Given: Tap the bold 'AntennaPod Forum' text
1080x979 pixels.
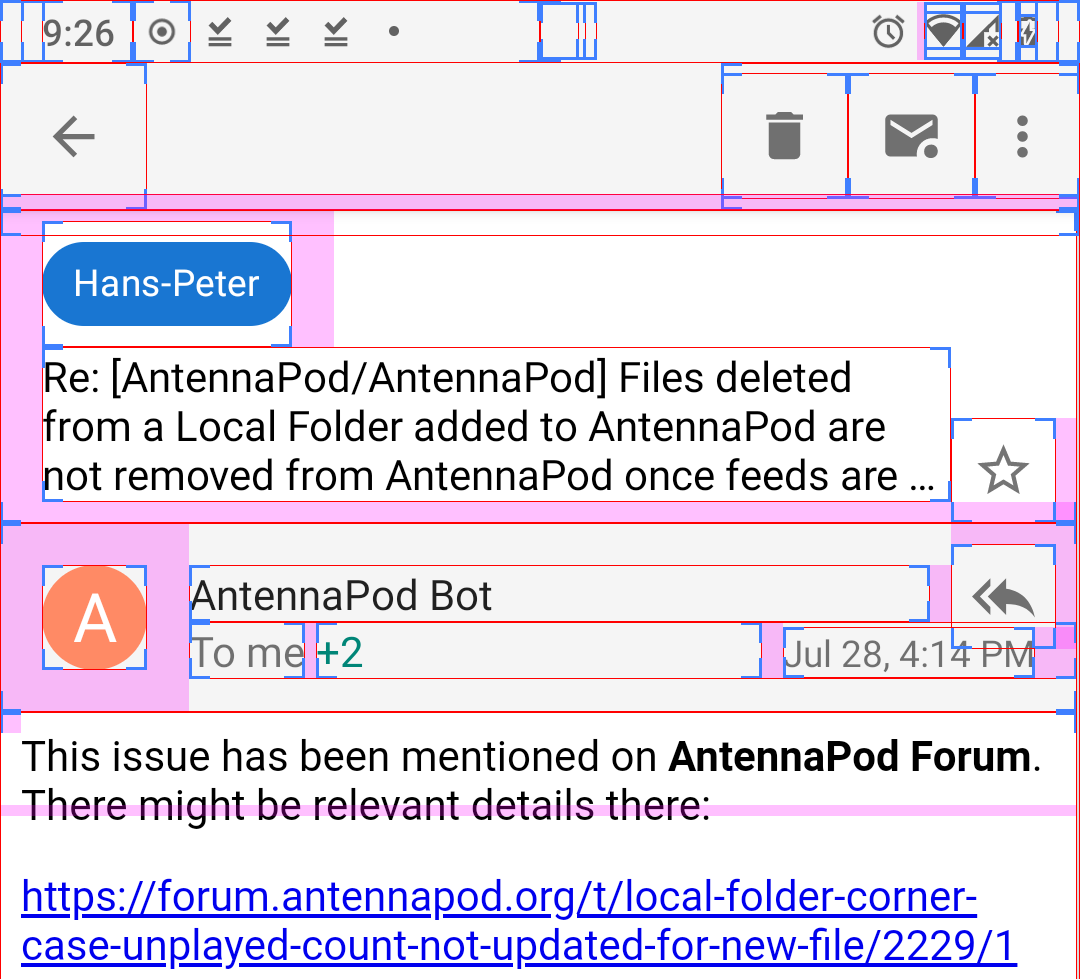Looking at the screenshot, I should (x=849, y=756).
